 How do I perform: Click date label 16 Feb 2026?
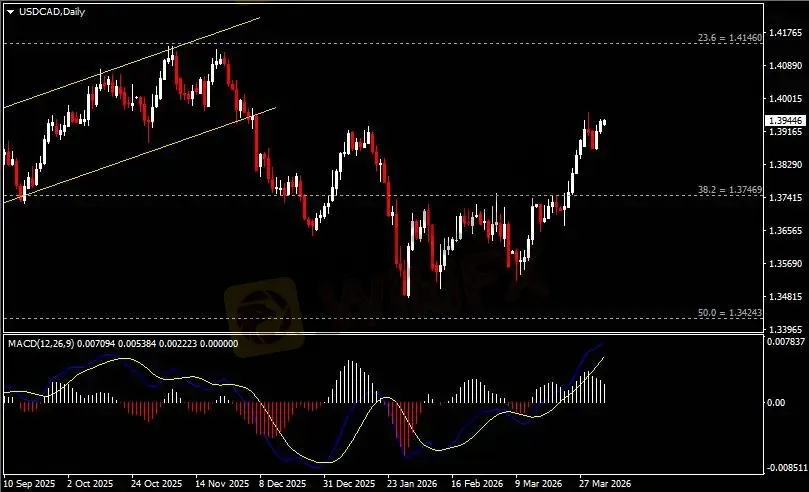[x=477, y=484]
